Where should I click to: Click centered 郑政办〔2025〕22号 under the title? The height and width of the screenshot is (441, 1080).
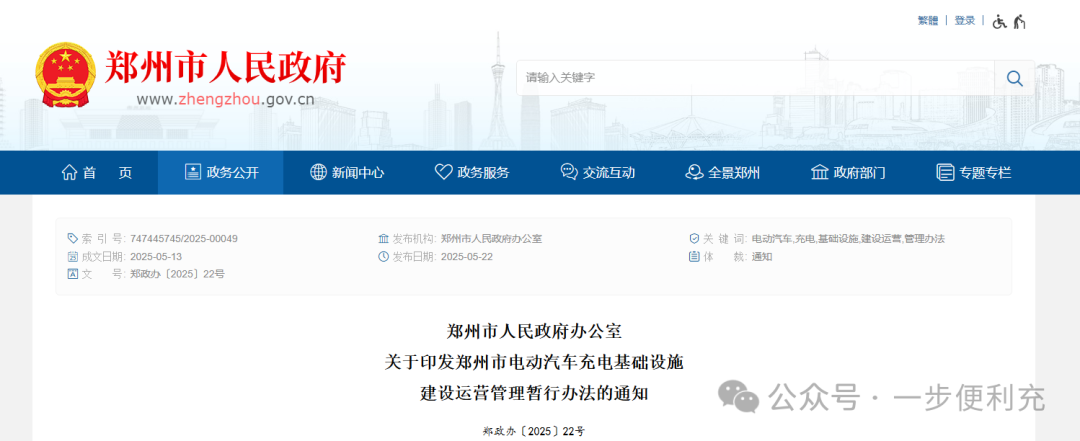[x=534, y=432]
